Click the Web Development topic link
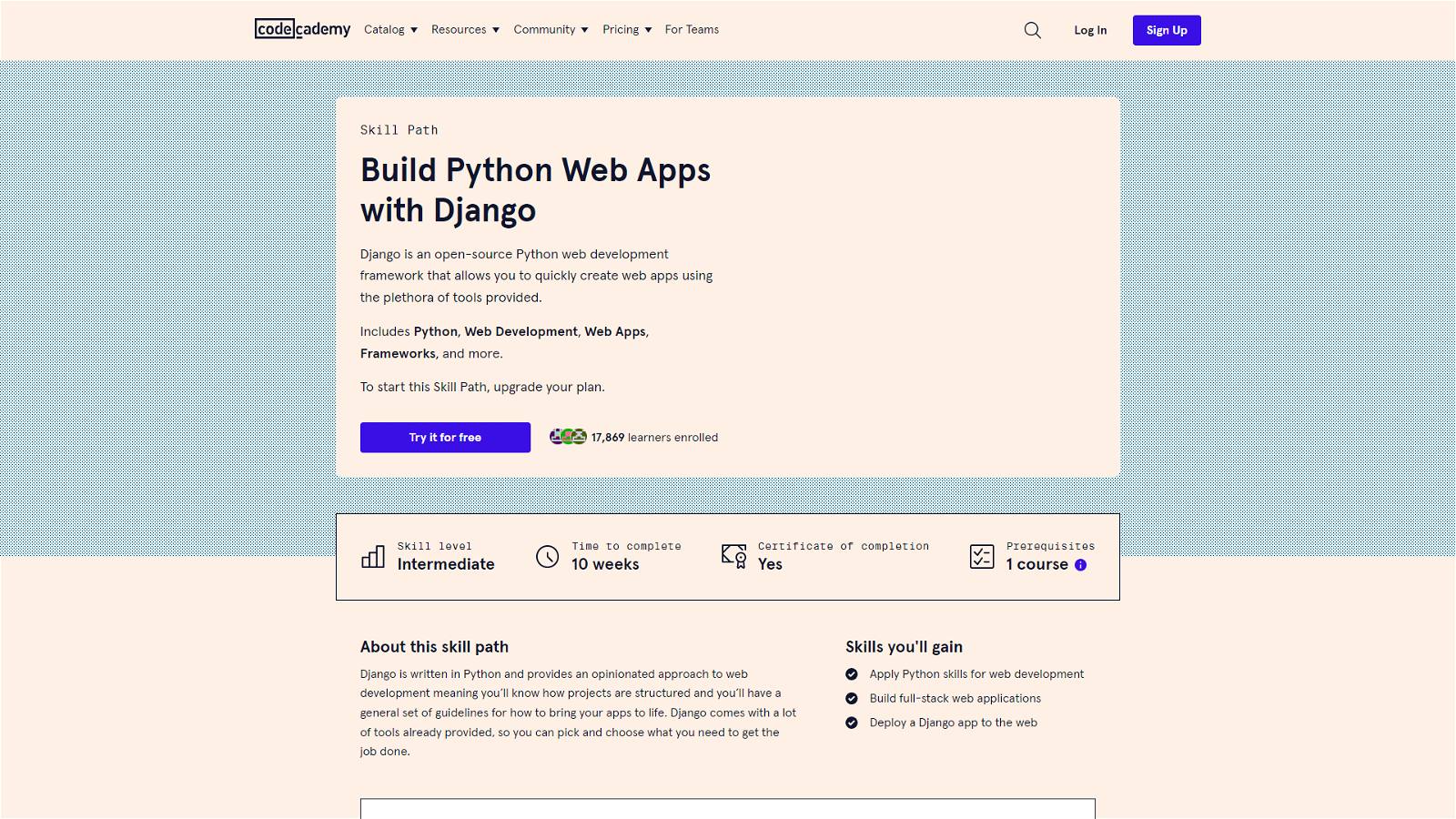This screenshot has height=819, width=1456. pyautogui.click(x=521, y=331)
